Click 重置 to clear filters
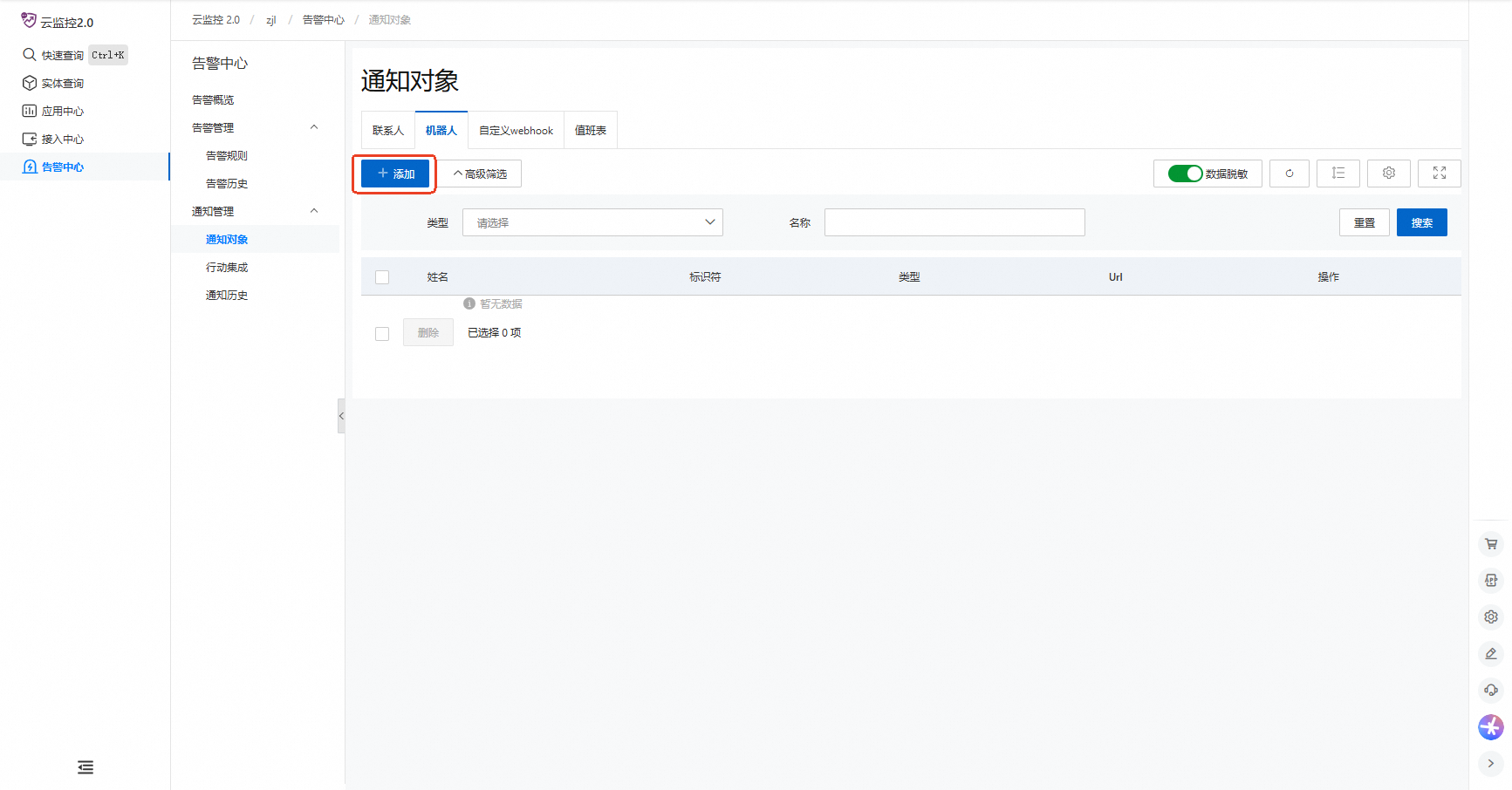 1365,222
